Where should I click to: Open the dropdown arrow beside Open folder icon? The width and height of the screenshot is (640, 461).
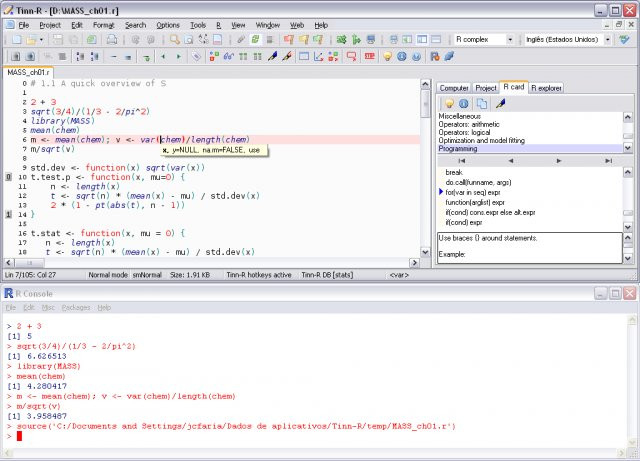[41, 40]
